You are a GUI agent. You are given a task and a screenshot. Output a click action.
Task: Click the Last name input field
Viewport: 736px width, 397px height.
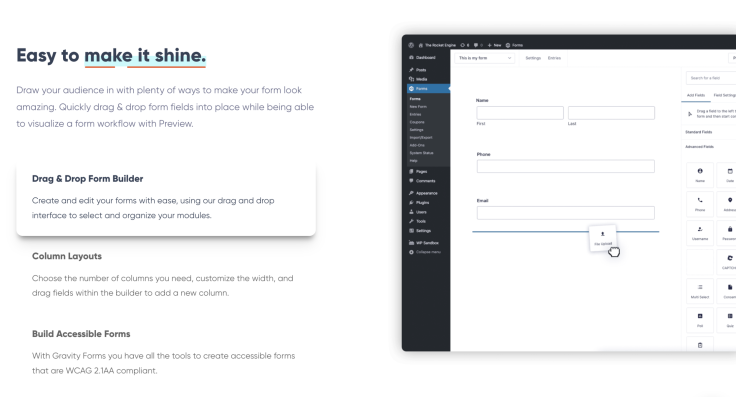[611, 113]
